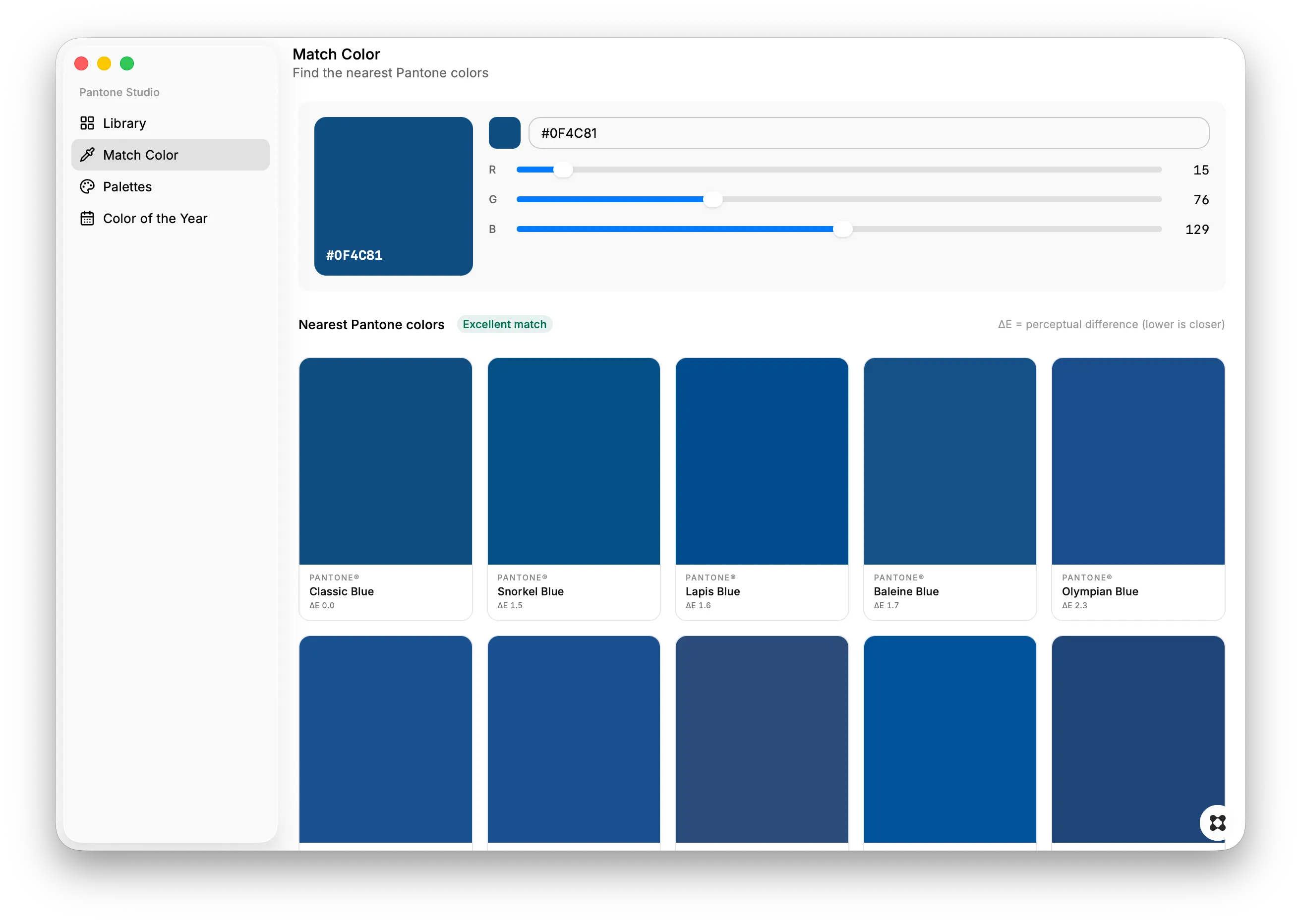Click the B channel slider handle
The height and width of the screenshot is (924, 1301).
click(843, 229)
